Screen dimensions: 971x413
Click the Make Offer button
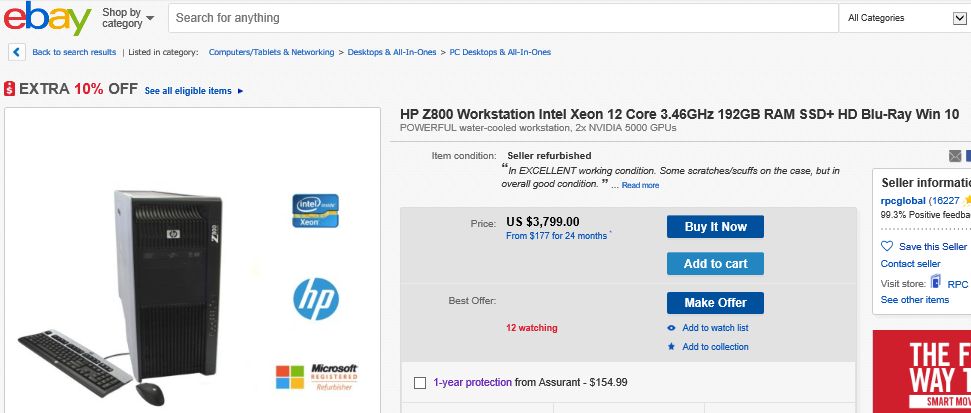[715, 303]
